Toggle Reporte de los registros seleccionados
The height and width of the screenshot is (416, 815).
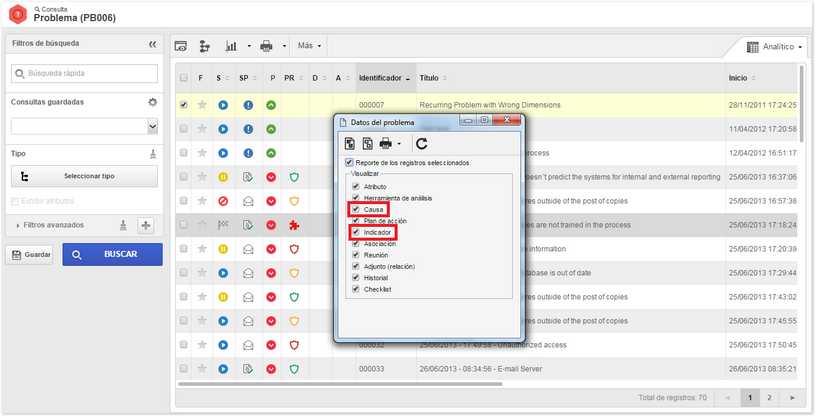point(349,163)
